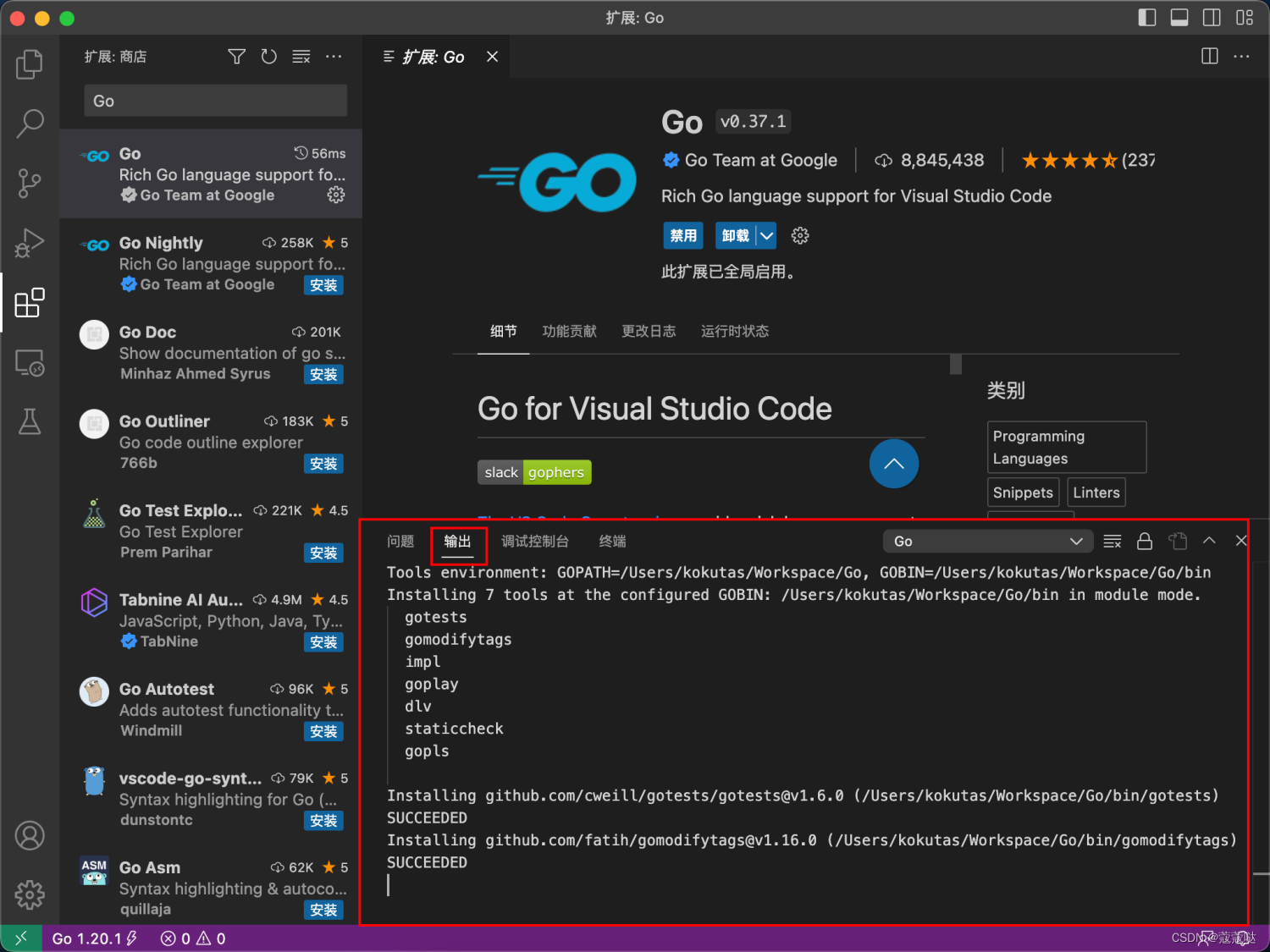Split the editor to the right
This screenshot has width=1270, height=952.
[x=1210, y=57]
